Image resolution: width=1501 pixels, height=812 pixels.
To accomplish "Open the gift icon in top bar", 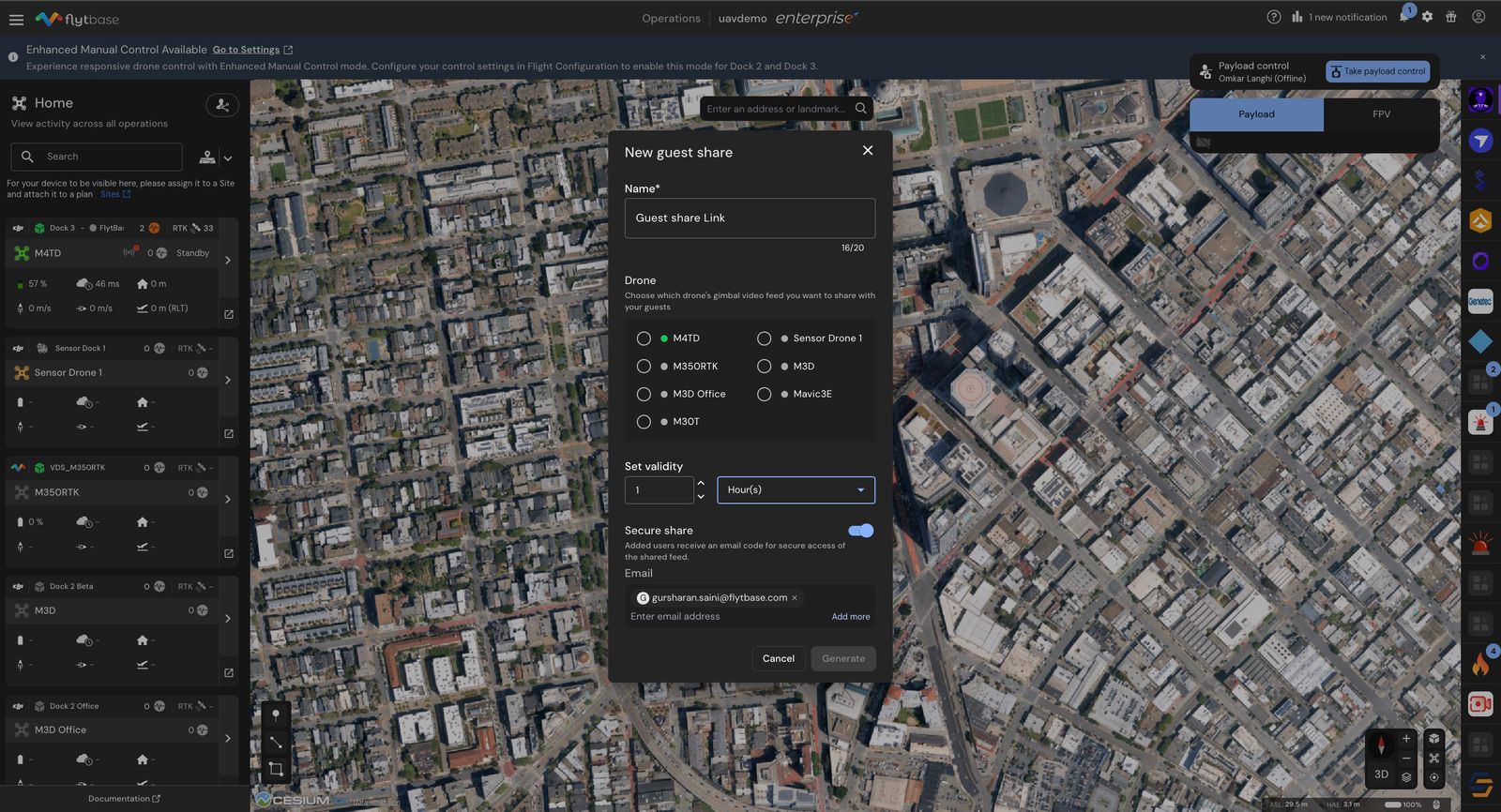I will 1451,17.
